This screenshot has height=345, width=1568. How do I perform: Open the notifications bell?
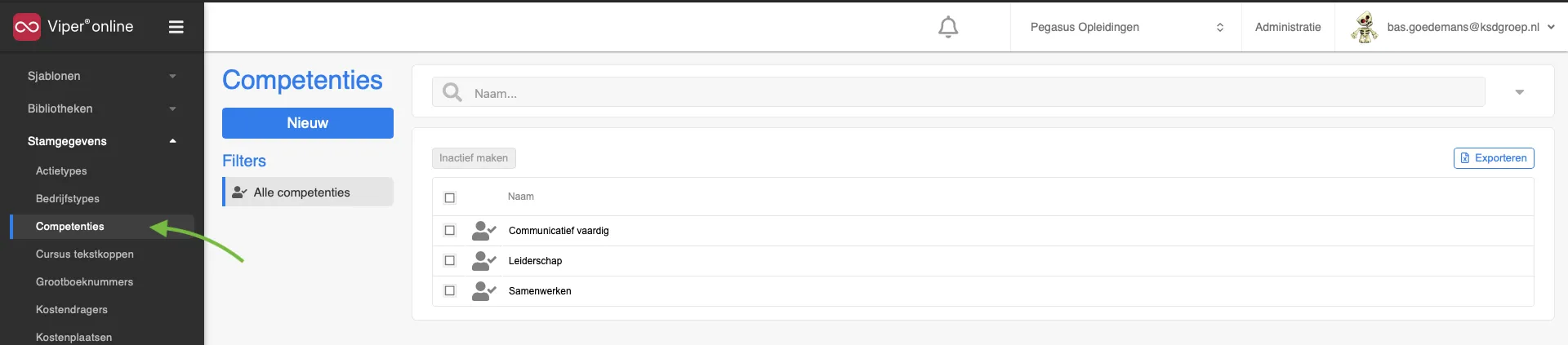[x=947, y=27]
